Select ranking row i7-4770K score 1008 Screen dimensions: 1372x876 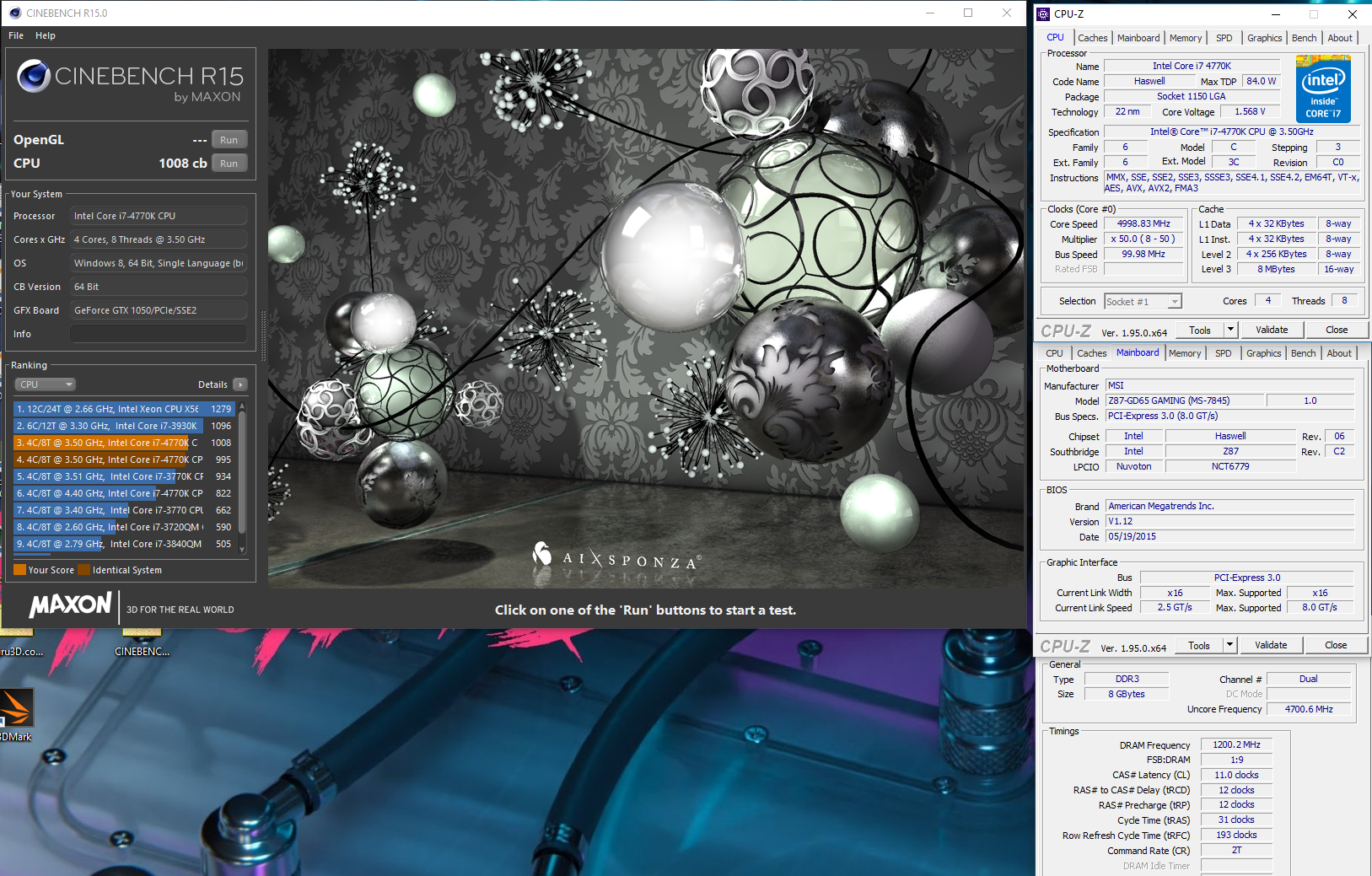pyautogui.click(x=124, y=443)
